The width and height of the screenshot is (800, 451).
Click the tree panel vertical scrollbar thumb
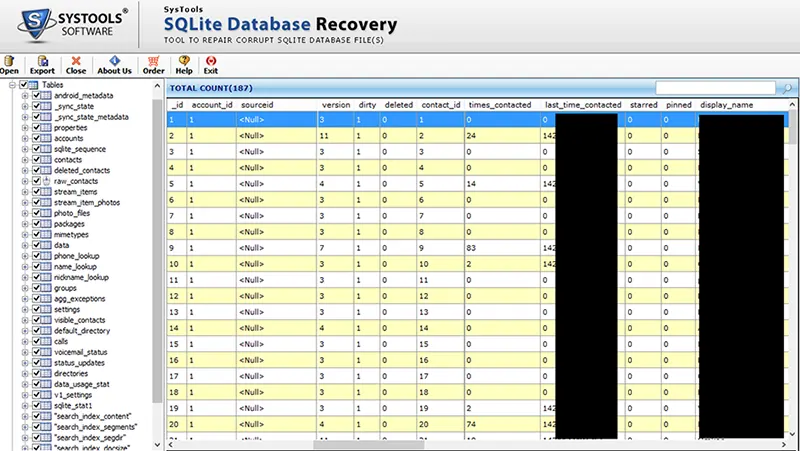point(157,250)
